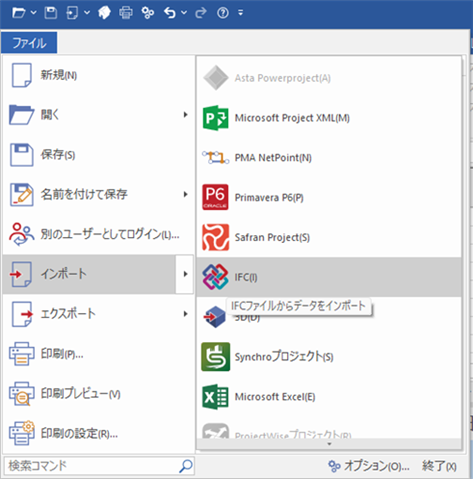Expand the undo history dropdown arrow

coord(184,13)
